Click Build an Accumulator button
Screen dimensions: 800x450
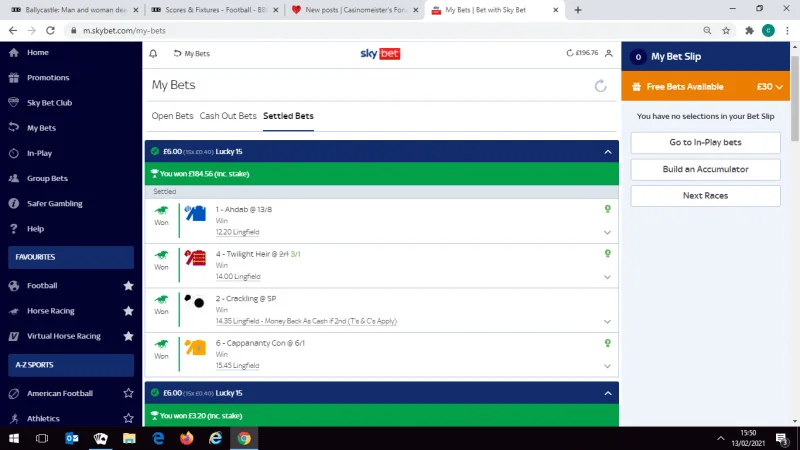click(x=705, y=169)
